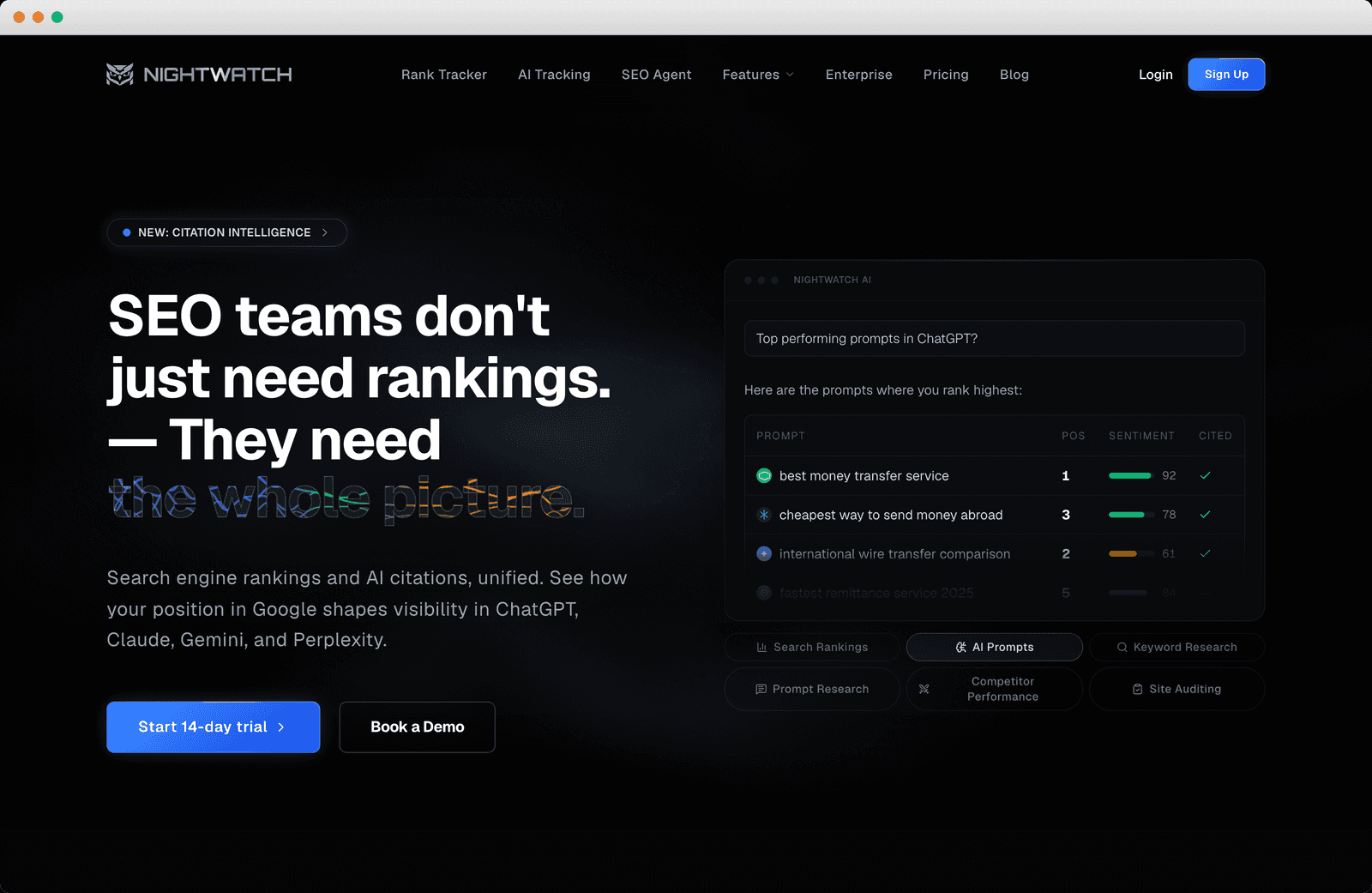
Task: Click the POS column header
Action: coord(1073,436)
